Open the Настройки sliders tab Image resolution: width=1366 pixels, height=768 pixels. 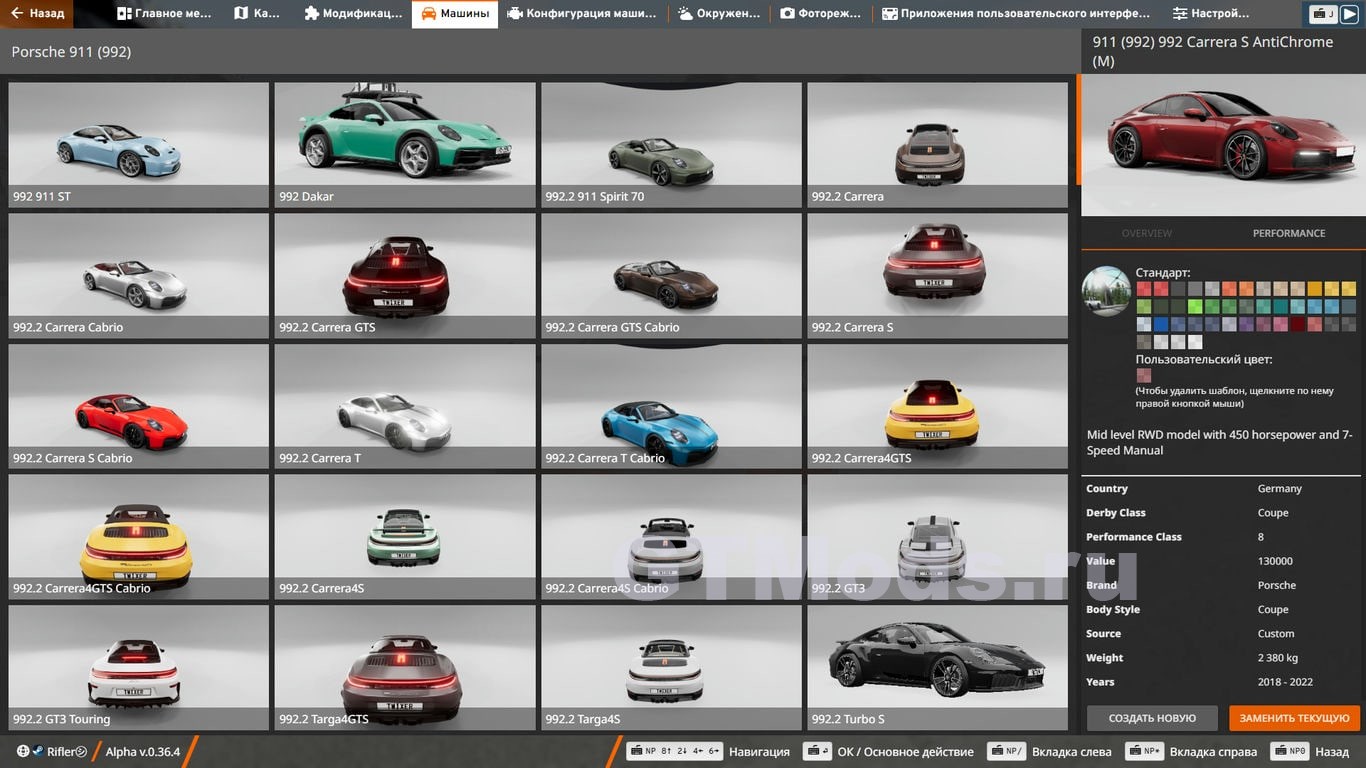pos(1211,14)
